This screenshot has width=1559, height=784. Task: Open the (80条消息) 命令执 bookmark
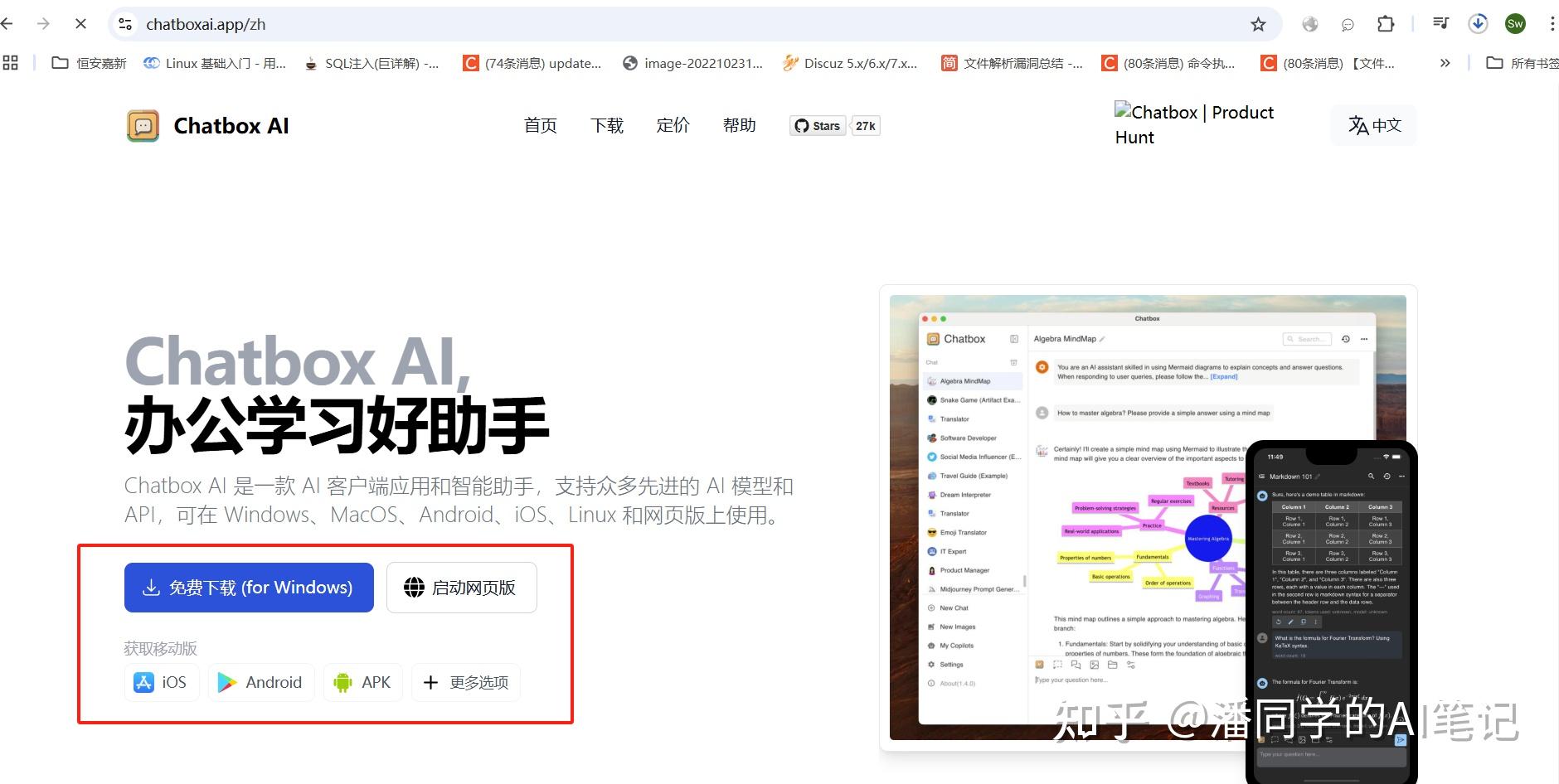(1168, 63)
